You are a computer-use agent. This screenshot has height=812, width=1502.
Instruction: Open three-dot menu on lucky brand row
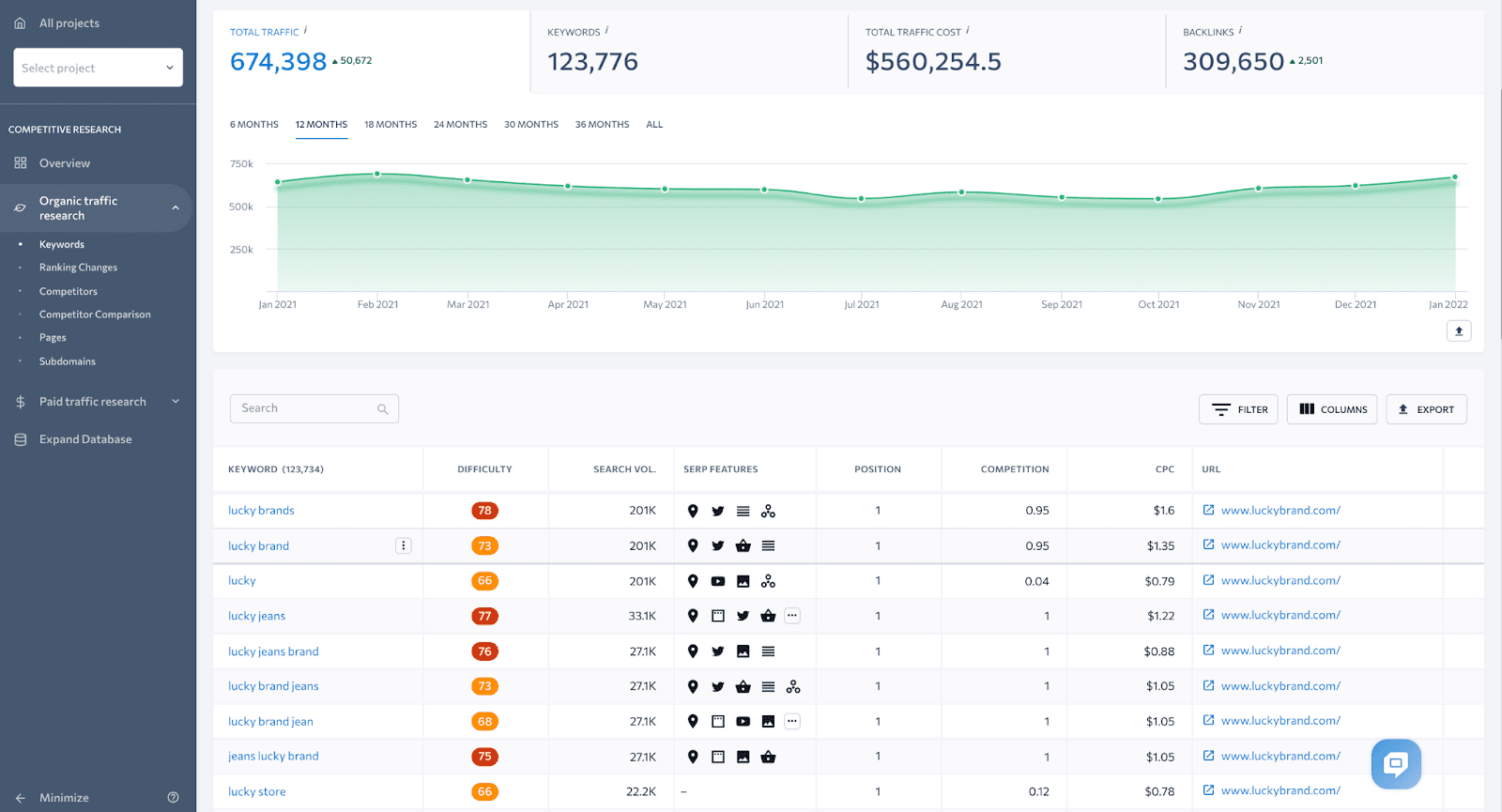(x=404, y=545)
